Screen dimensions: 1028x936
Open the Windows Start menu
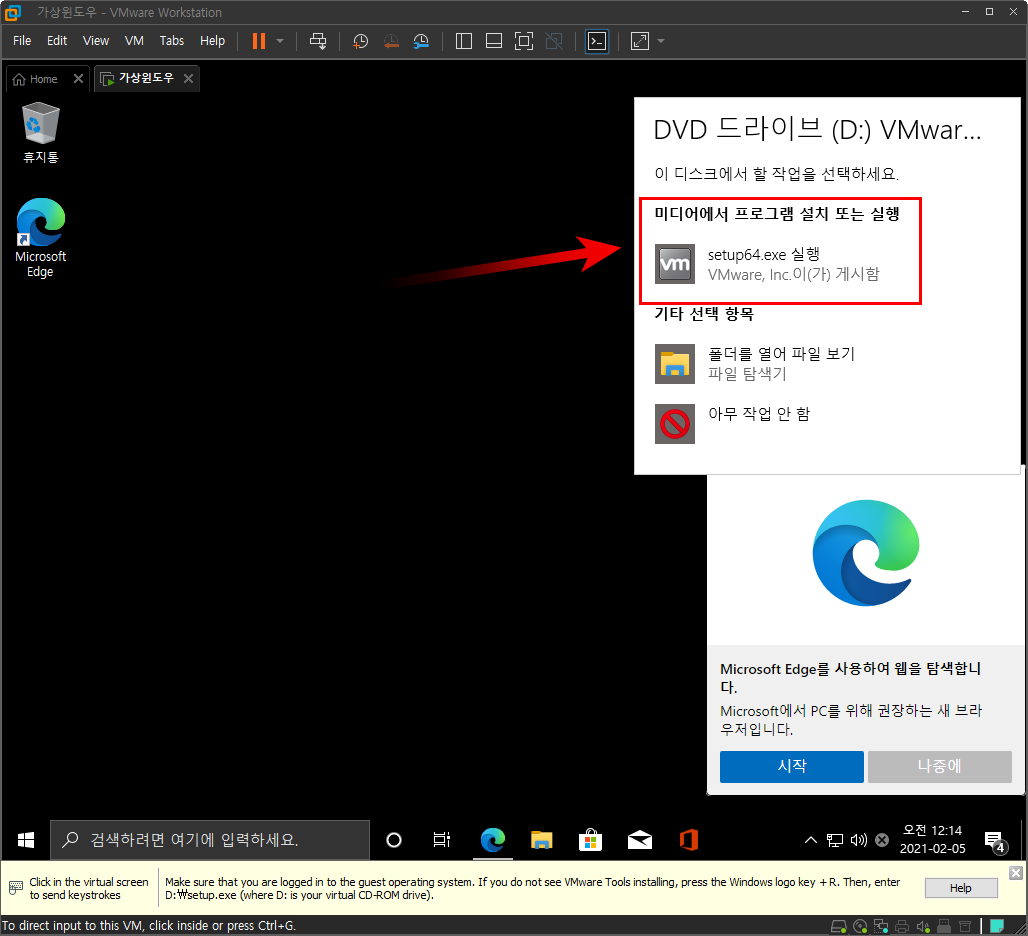click(26, 840)
